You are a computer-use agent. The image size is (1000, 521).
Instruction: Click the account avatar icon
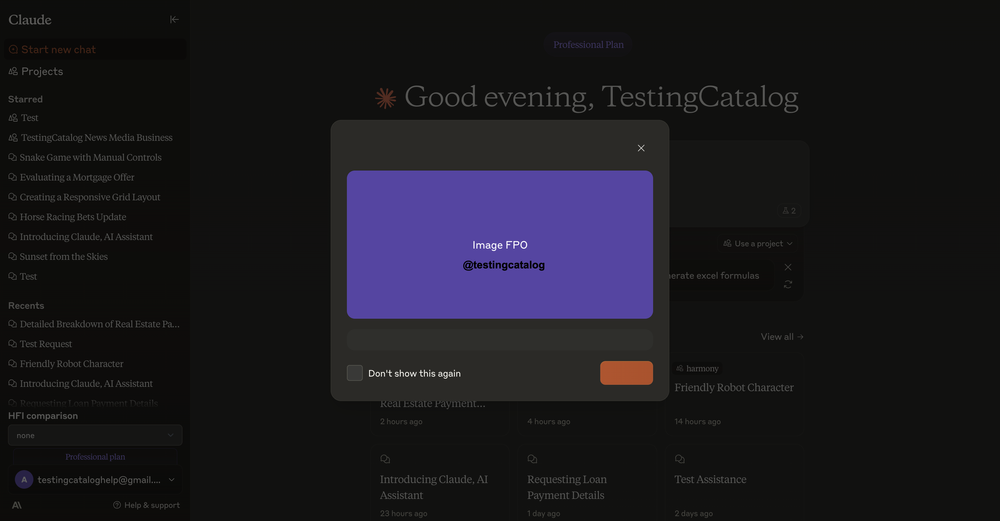24,480
